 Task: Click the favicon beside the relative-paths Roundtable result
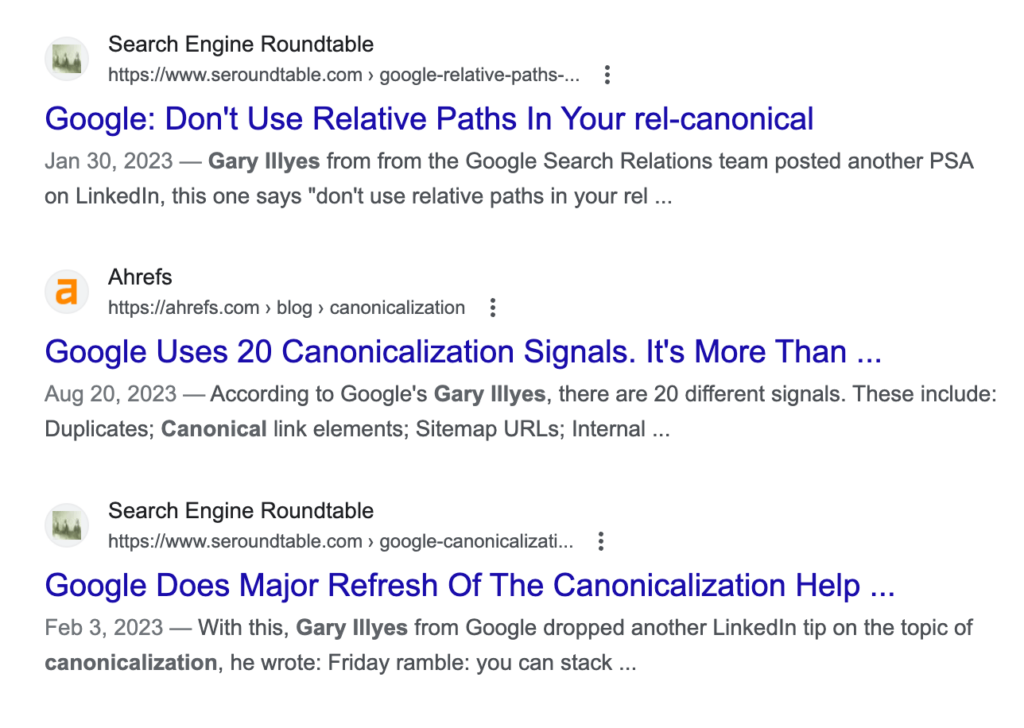(x=67, y=60)
